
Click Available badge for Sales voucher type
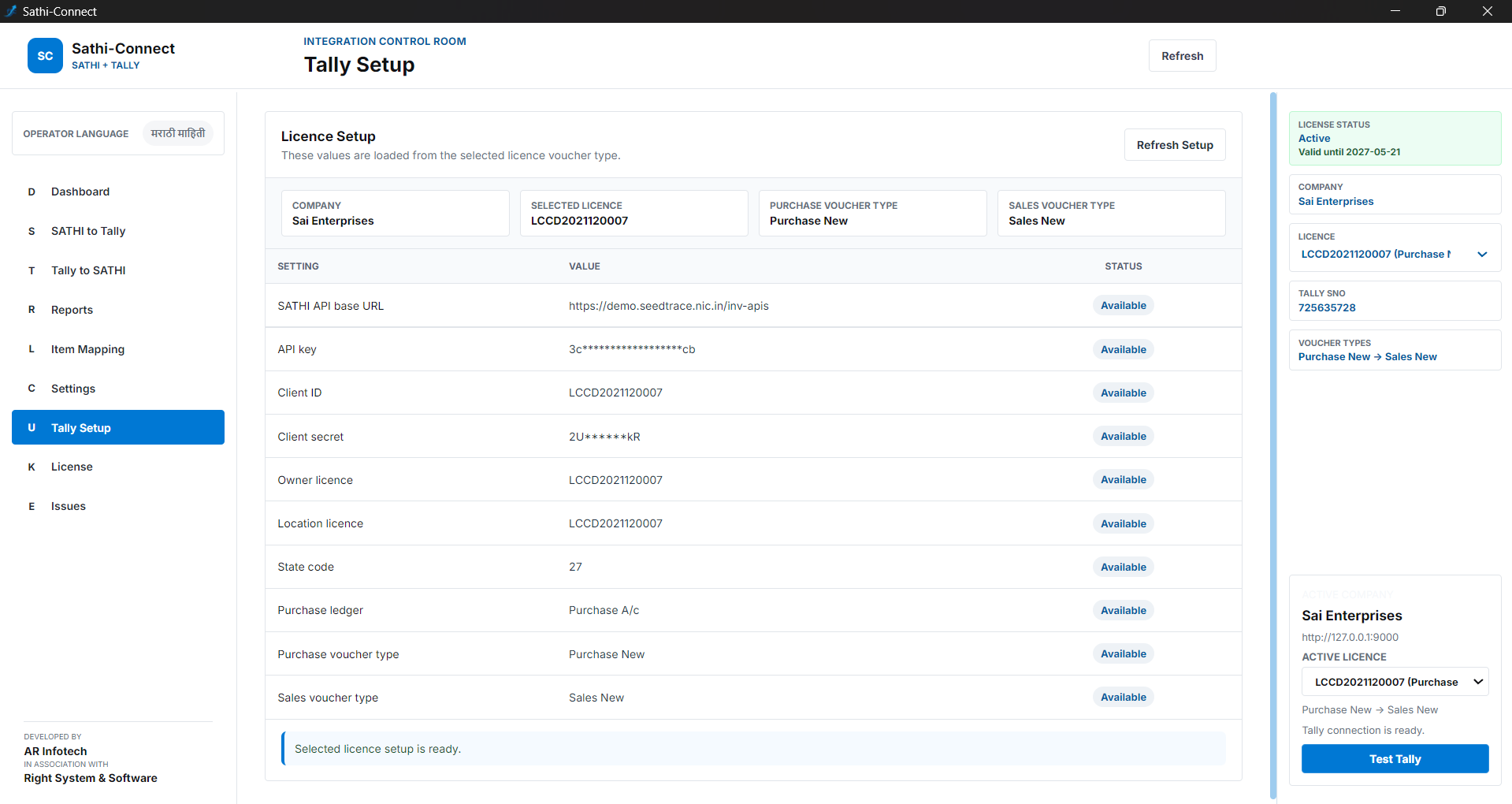(x=1123, y=697)
